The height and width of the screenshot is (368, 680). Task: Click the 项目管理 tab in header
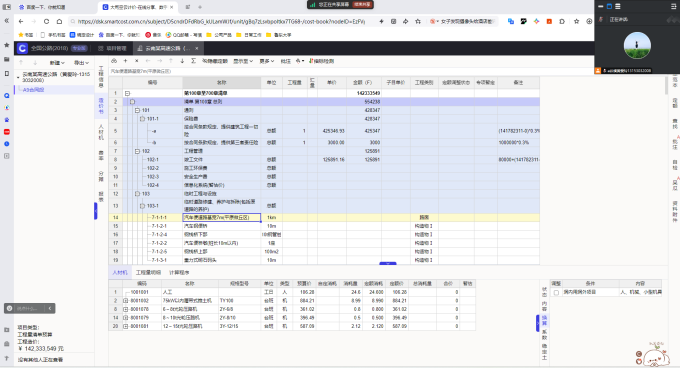[x=113, y=48]
